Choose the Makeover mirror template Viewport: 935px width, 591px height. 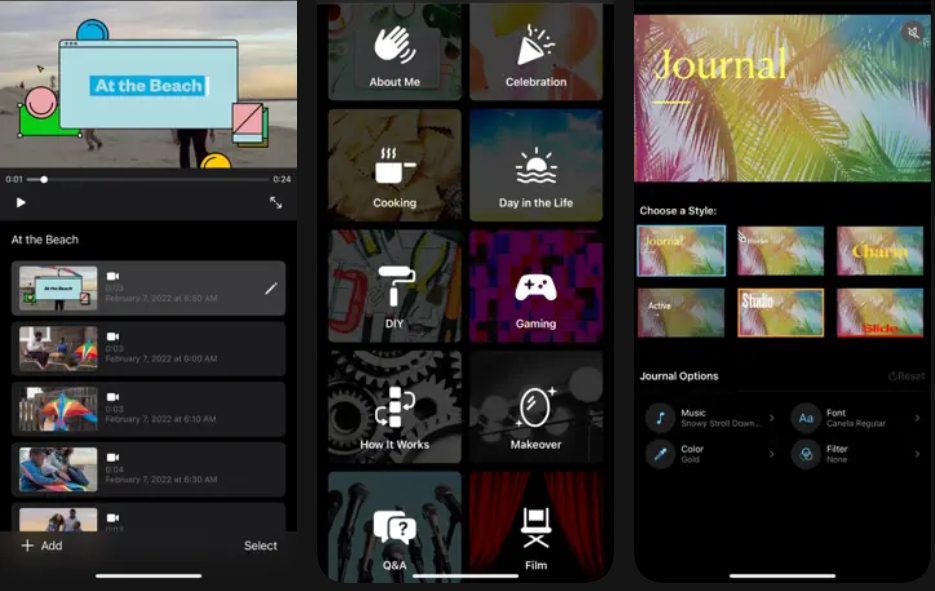(535, 407)
